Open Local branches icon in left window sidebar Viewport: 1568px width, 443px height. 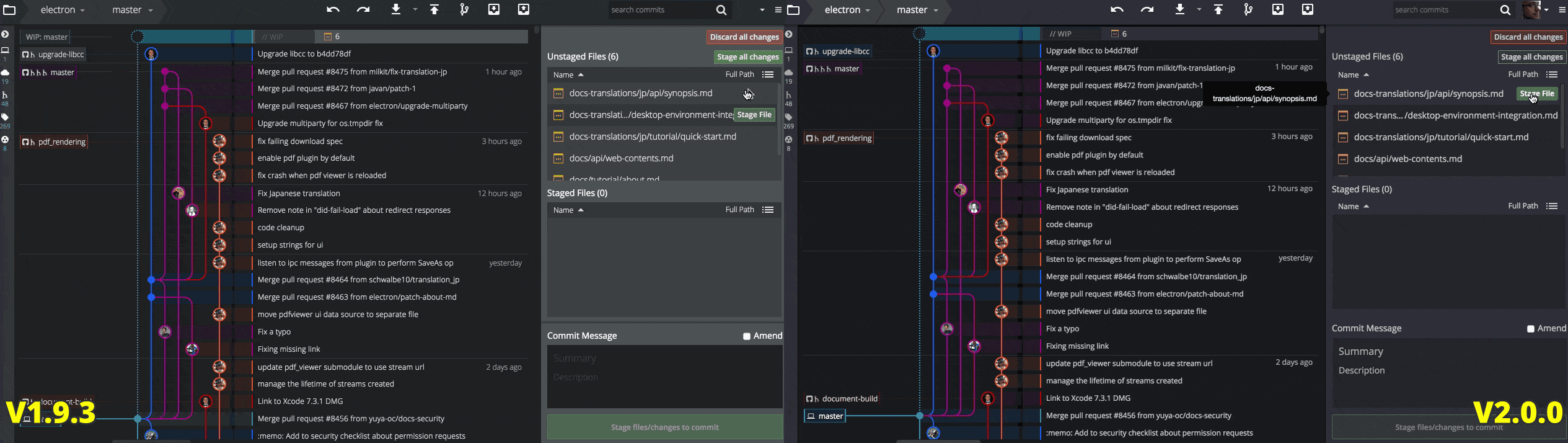point(5,50)
